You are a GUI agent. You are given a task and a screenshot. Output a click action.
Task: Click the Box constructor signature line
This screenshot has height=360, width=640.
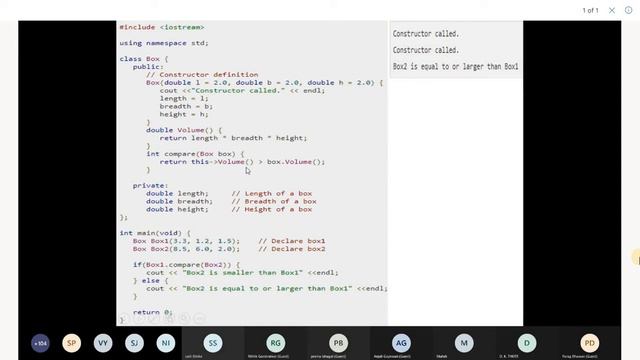point(264,82)
